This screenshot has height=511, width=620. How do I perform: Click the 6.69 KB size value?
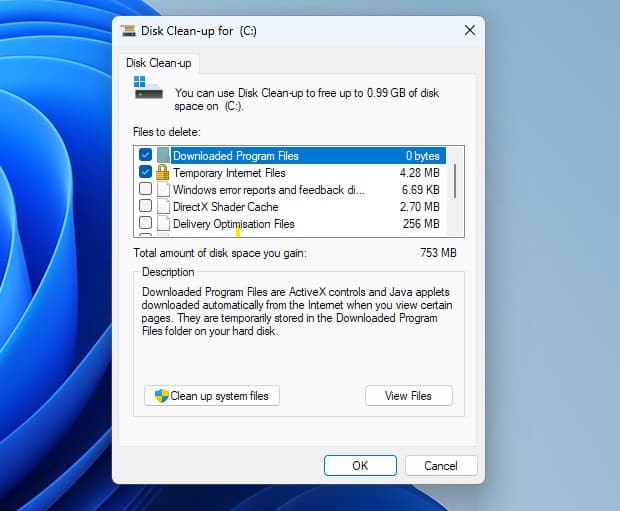click(x=421, y=190)
